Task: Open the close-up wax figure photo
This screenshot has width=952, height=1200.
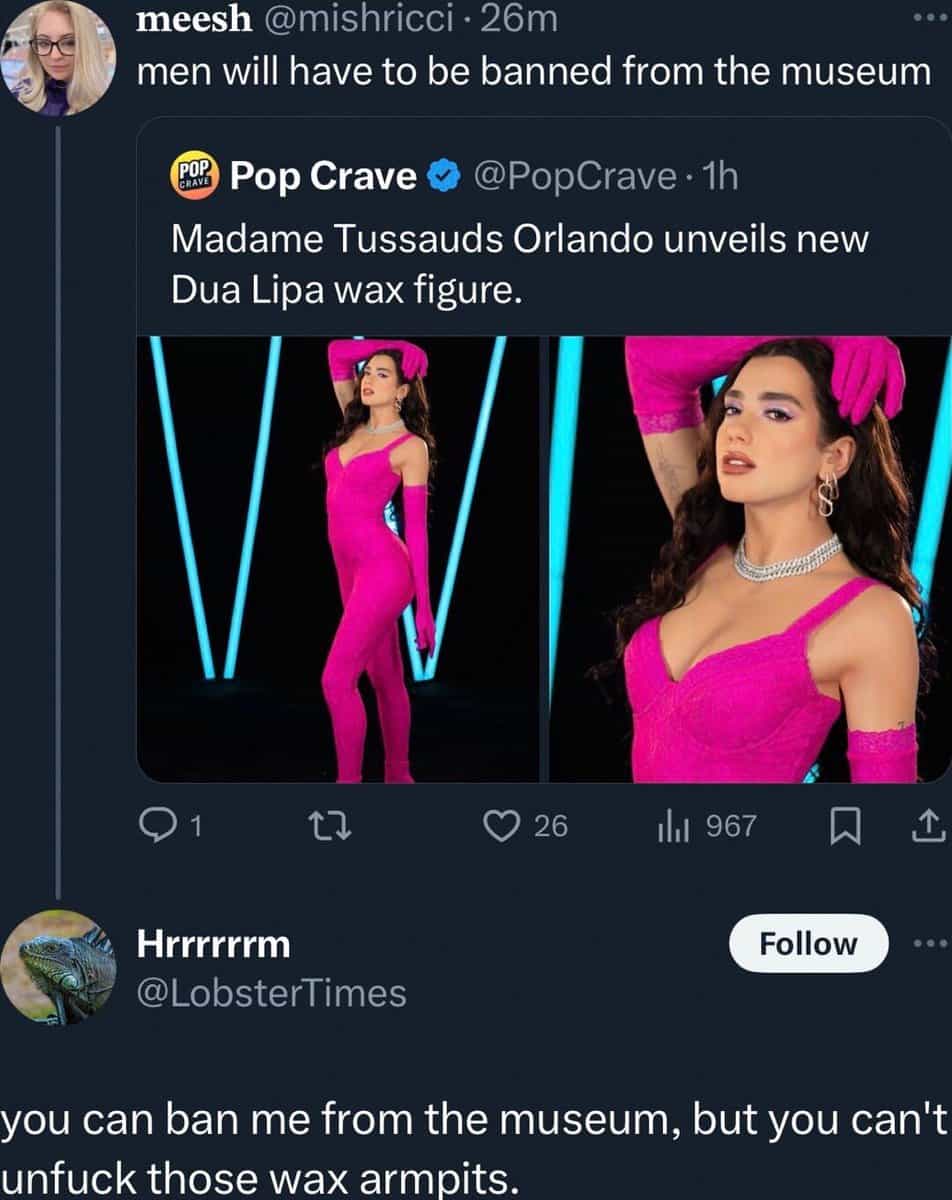Action: tap(748, 560)
